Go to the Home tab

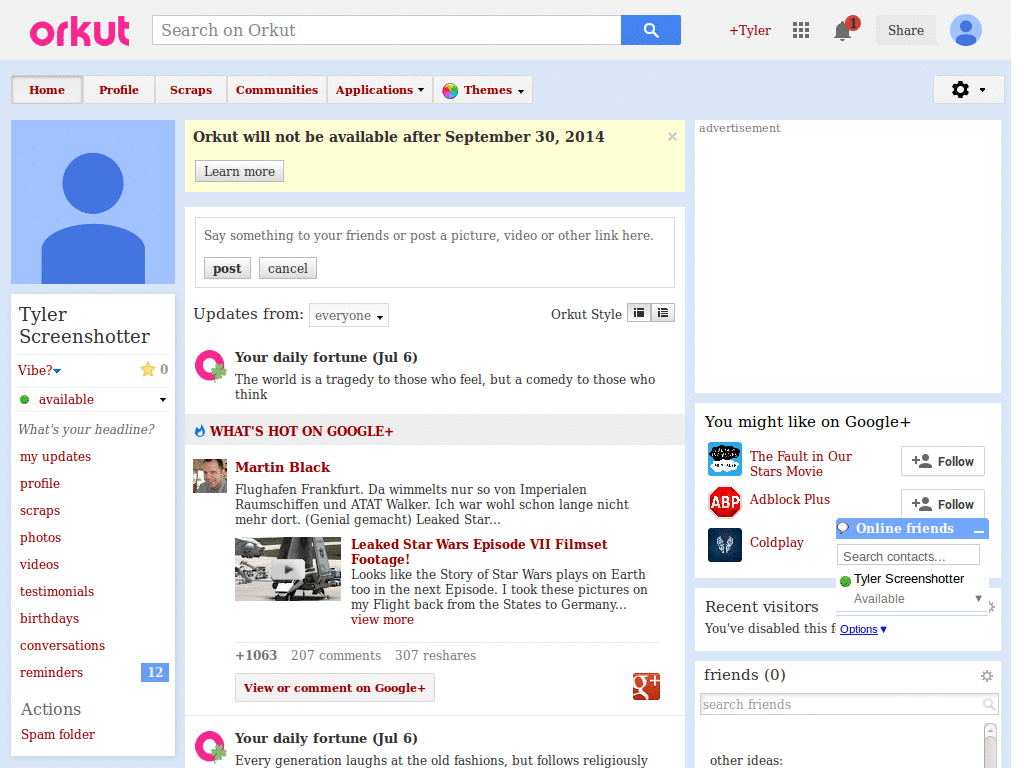(47, 90)
